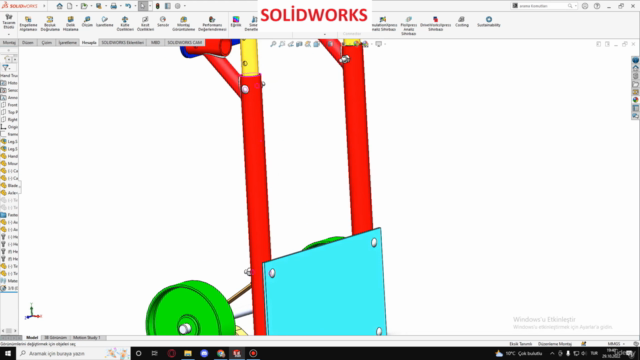Open Delik Hizalama tool
Image resolution: width=640 pixels, height=360 pixels.
click(x=70, y=24)
